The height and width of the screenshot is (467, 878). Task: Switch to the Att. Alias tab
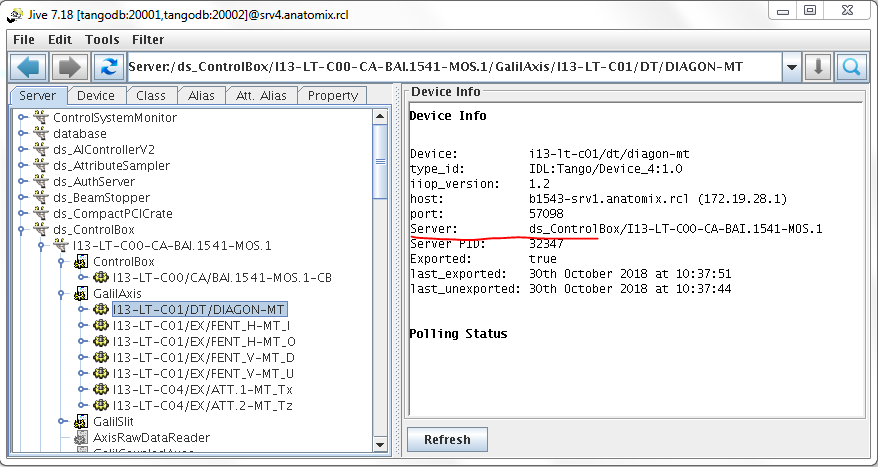260,96
